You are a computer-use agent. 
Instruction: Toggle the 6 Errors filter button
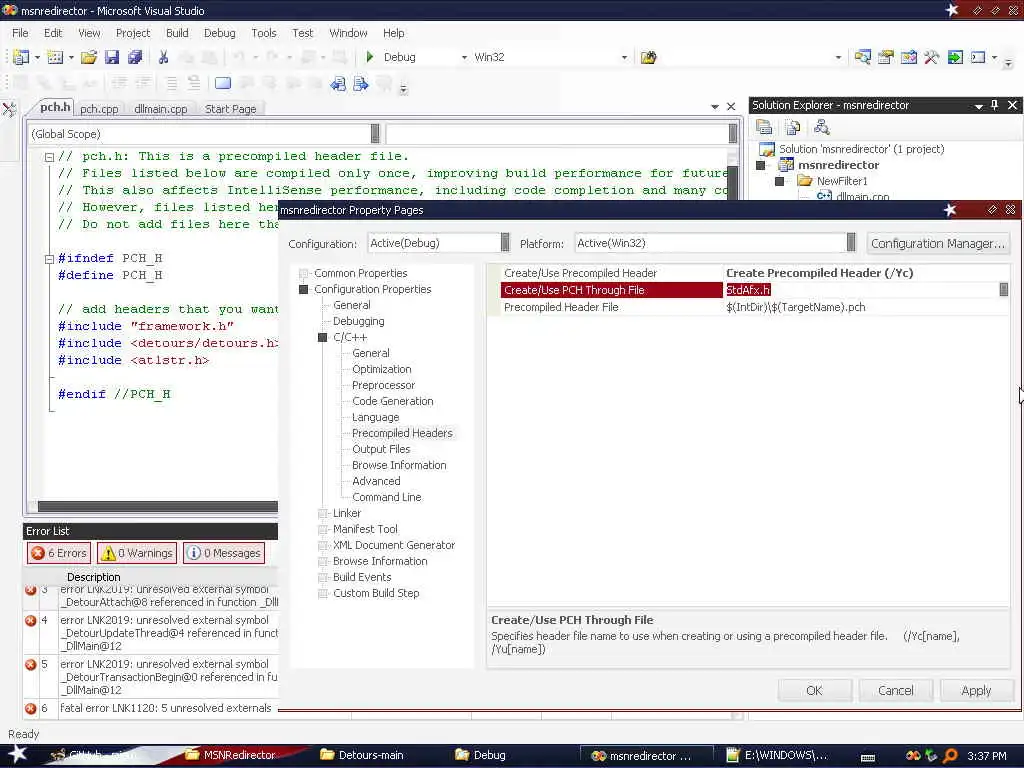pyautogui.click(x=59, y=553)
